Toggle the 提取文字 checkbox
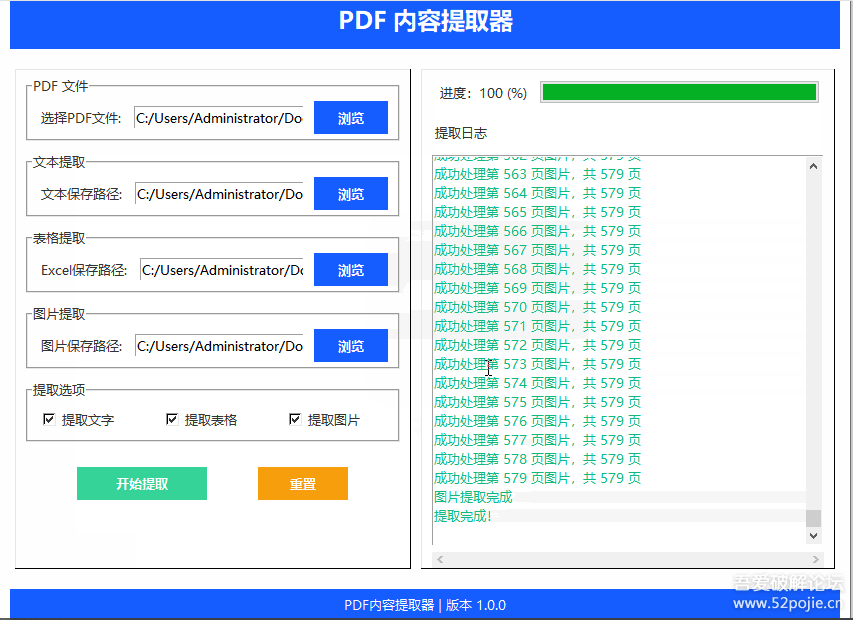 tap(49, 419)
